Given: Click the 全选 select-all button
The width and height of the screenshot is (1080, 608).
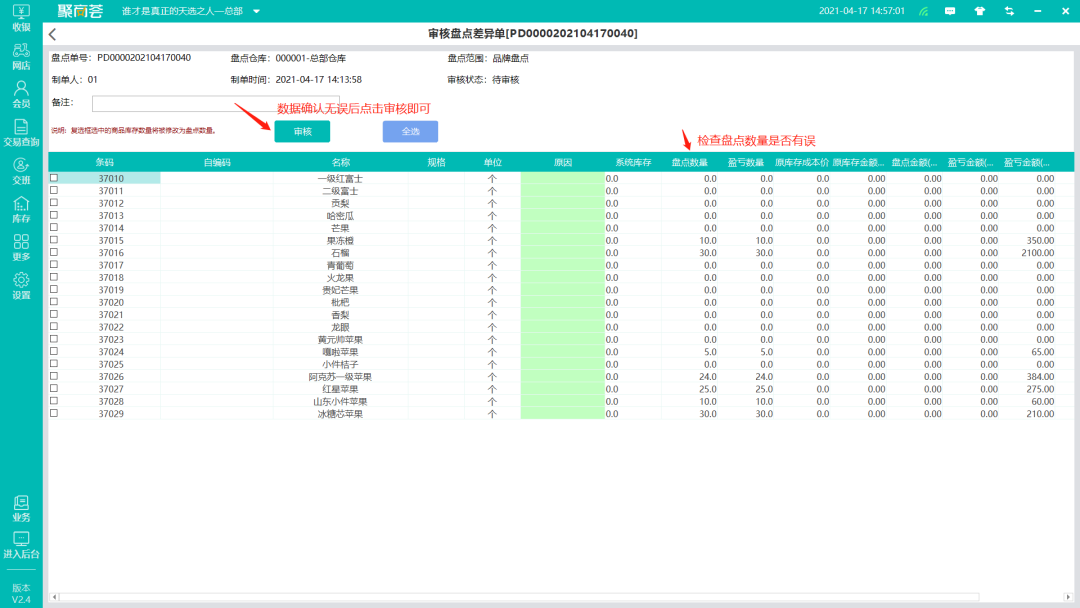Looking at the screenshot, I should click(410, 132).
